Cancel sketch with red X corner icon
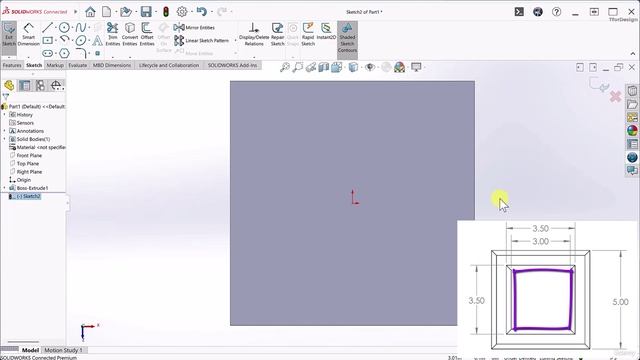Image resolution: width=640 pixels, height=360 pixels. pos(616,97)
